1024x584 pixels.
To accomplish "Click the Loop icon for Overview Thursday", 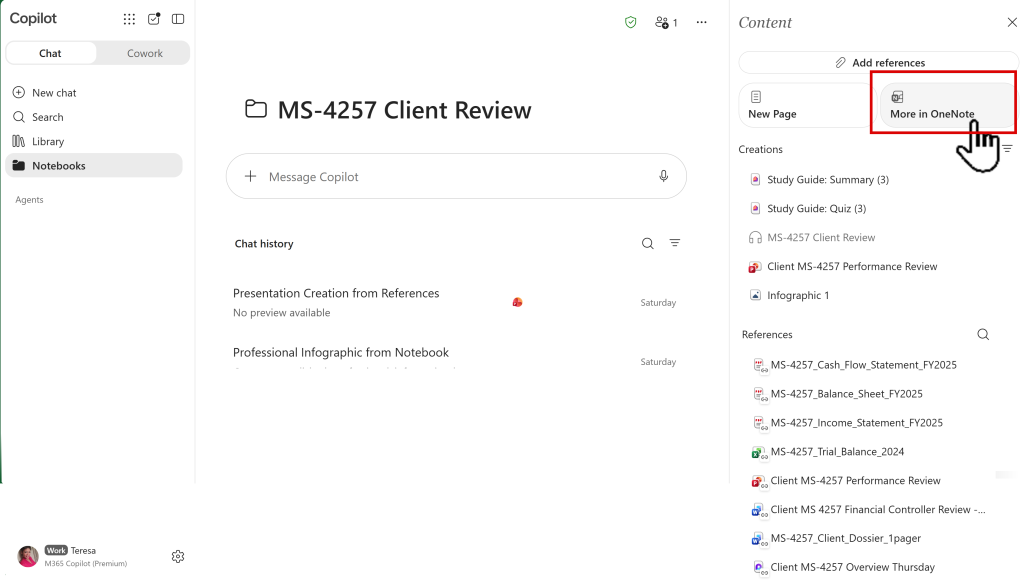I will tap(759, 568).
